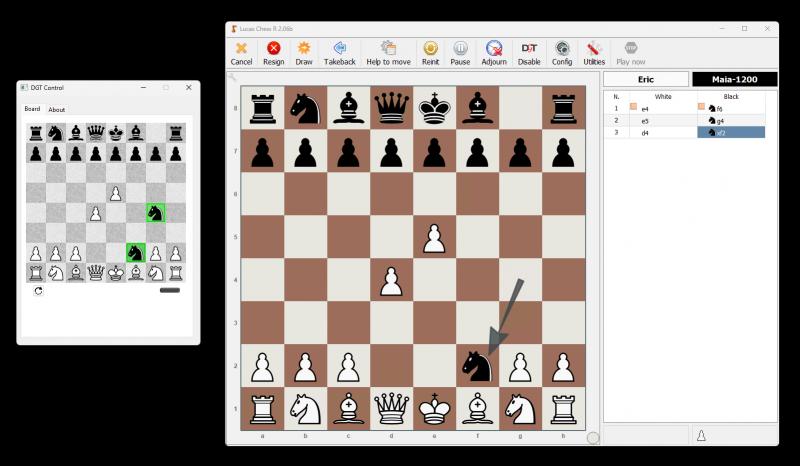Offer a draw with Draw icon
The width and height of the screenshot is (800, 466).
(x=304, y=52)
